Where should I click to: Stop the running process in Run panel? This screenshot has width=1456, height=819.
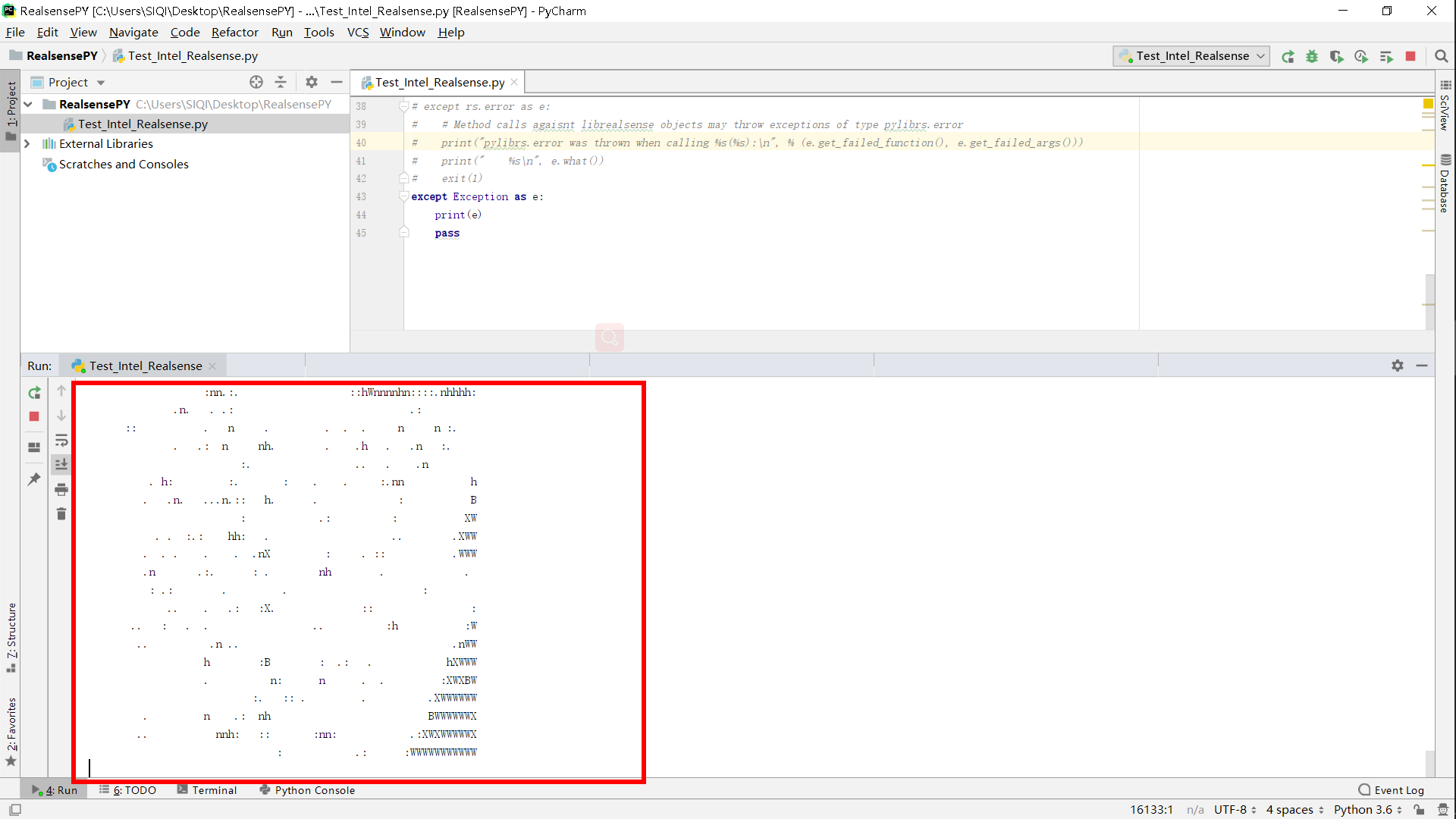tap(34, 416)
